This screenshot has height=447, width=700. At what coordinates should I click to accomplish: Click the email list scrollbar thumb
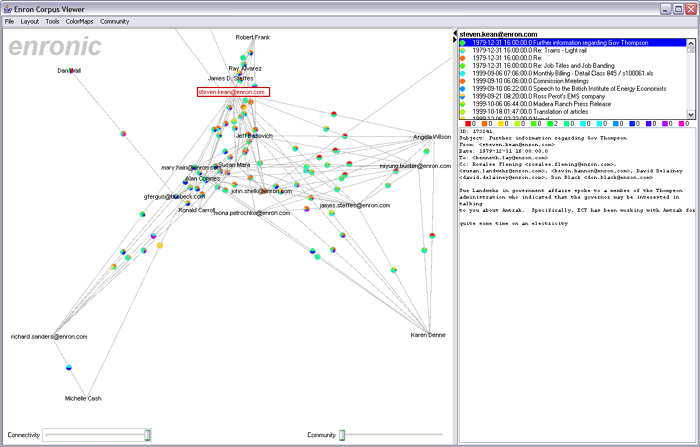[x=691, y=50]
